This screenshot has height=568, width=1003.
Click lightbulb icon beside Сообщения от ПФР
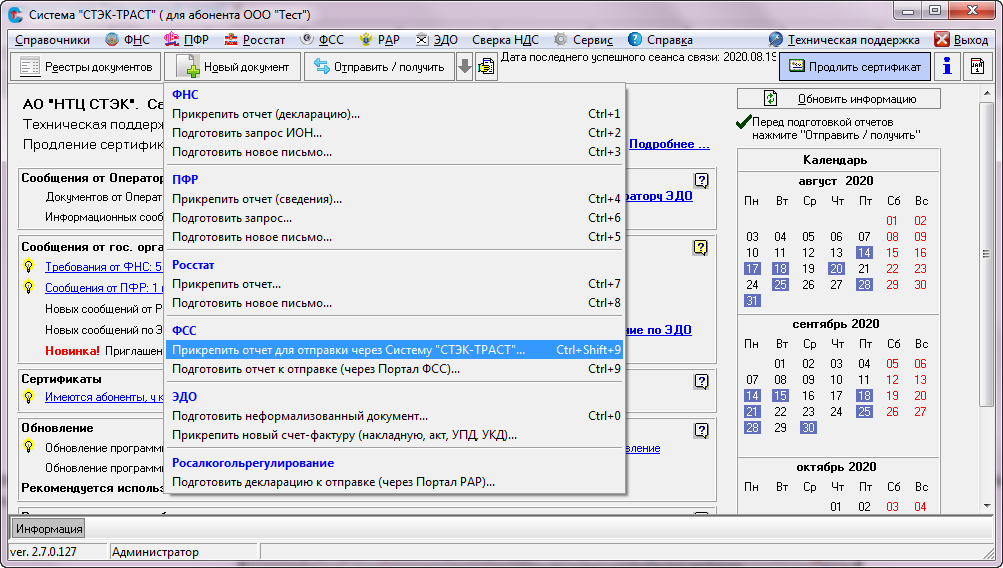pos(28,287)
